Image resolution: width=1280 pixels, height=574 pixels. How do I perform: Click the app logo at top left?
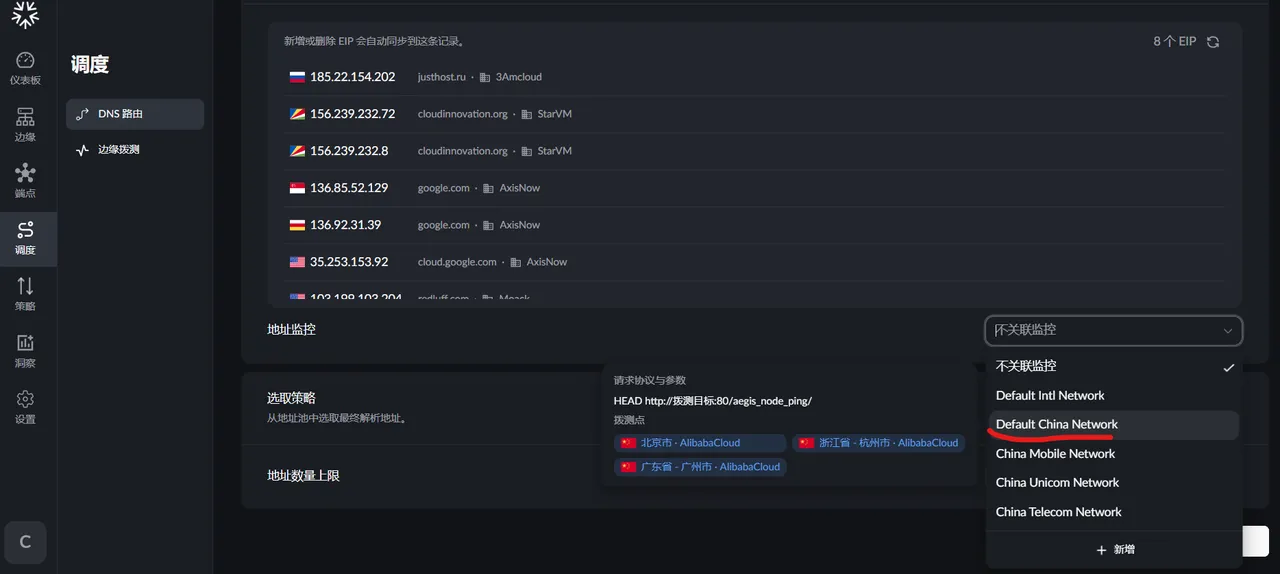[25, 14]
